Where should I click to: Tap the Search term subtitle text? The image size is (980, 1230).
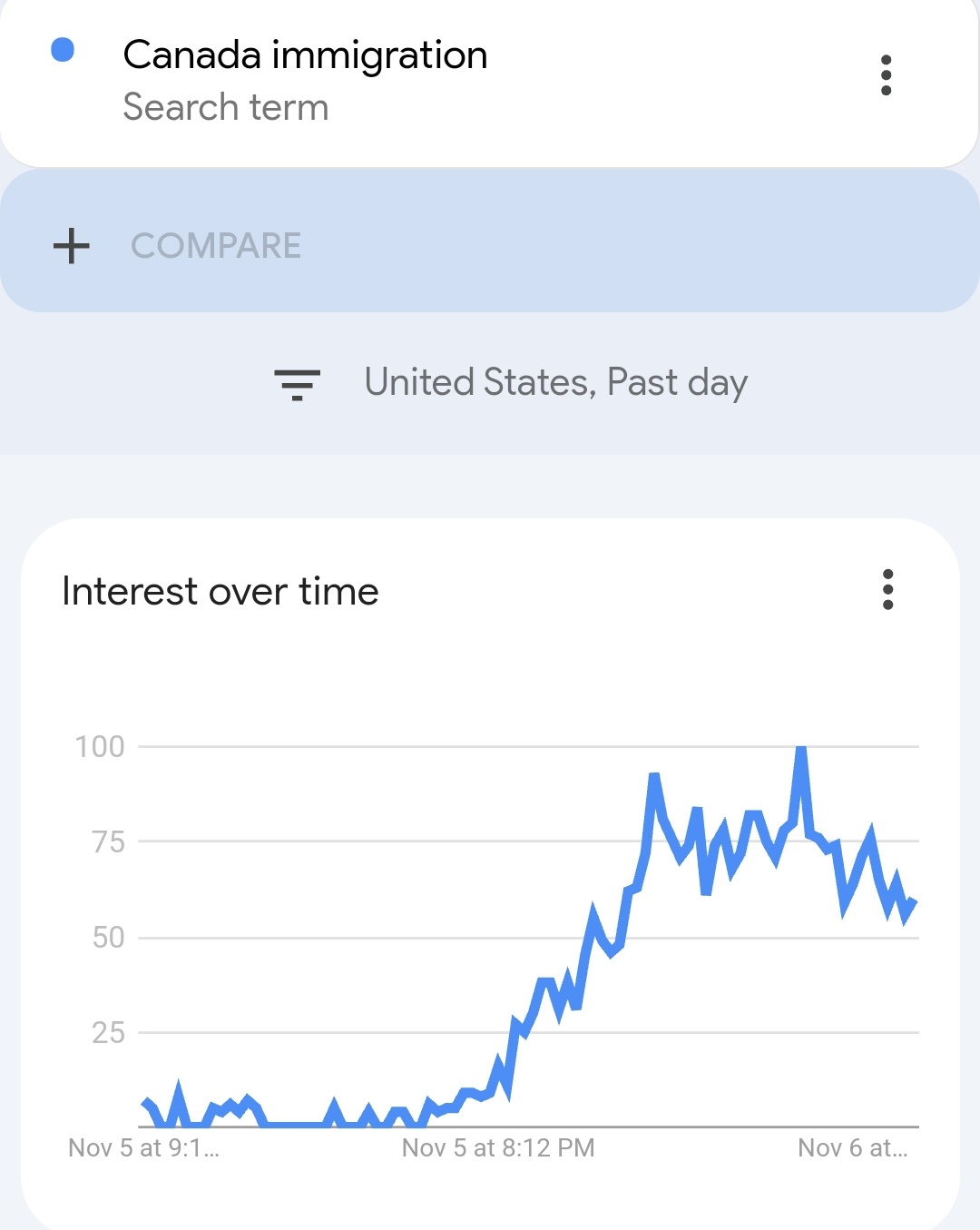point(226,107)
